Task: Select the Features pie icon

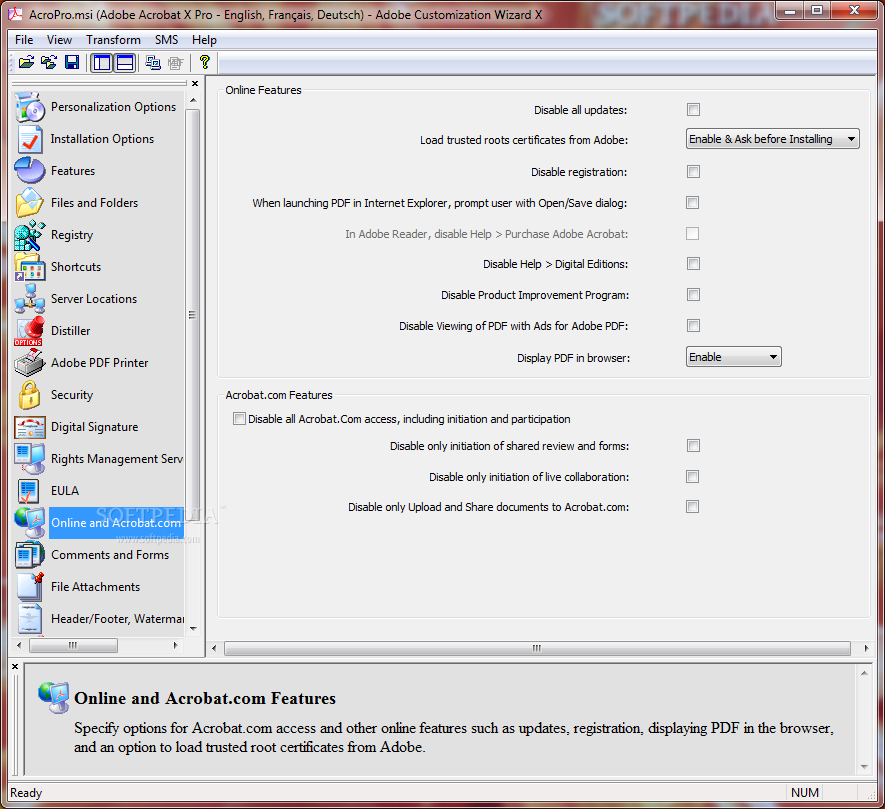Action: click(x=30, y=170)
